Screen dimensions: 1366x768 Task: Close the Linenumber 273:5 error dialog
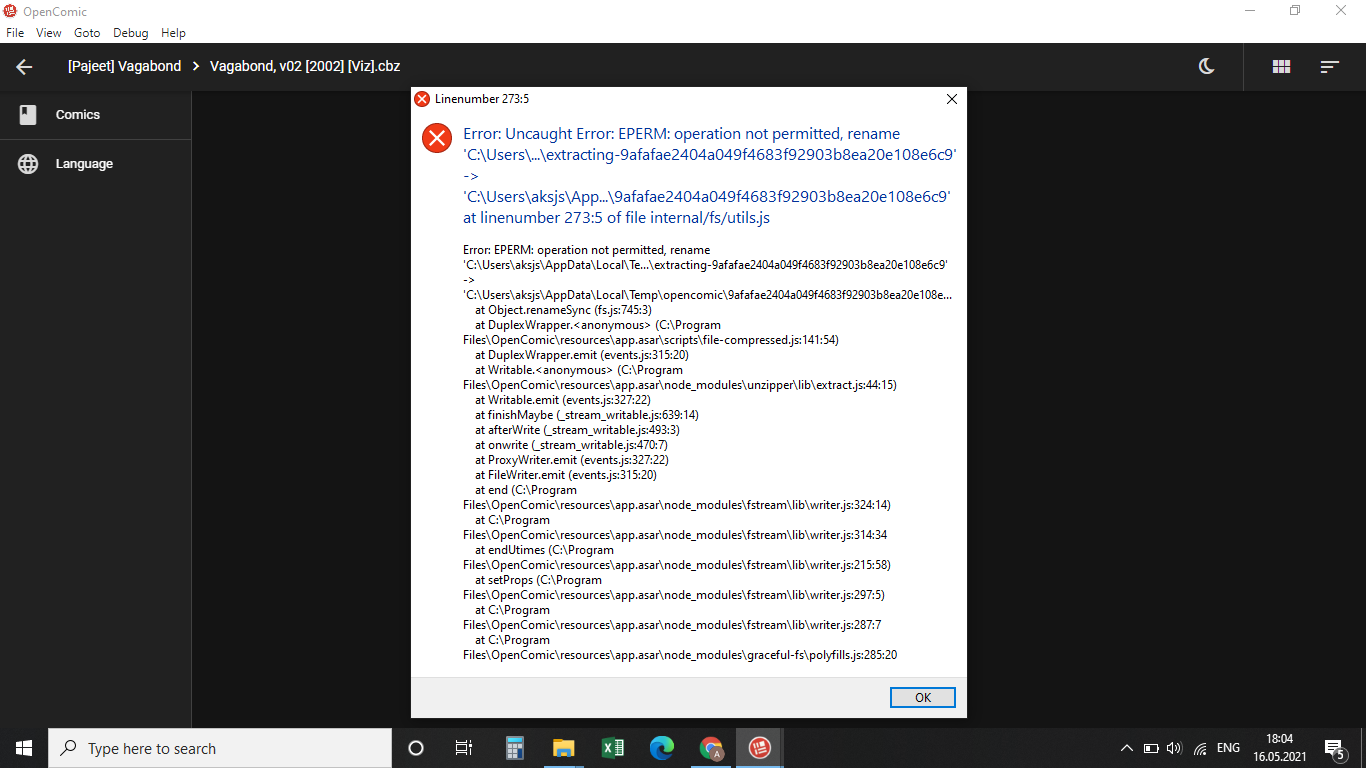pyautogui.click(x=951, y=99)
